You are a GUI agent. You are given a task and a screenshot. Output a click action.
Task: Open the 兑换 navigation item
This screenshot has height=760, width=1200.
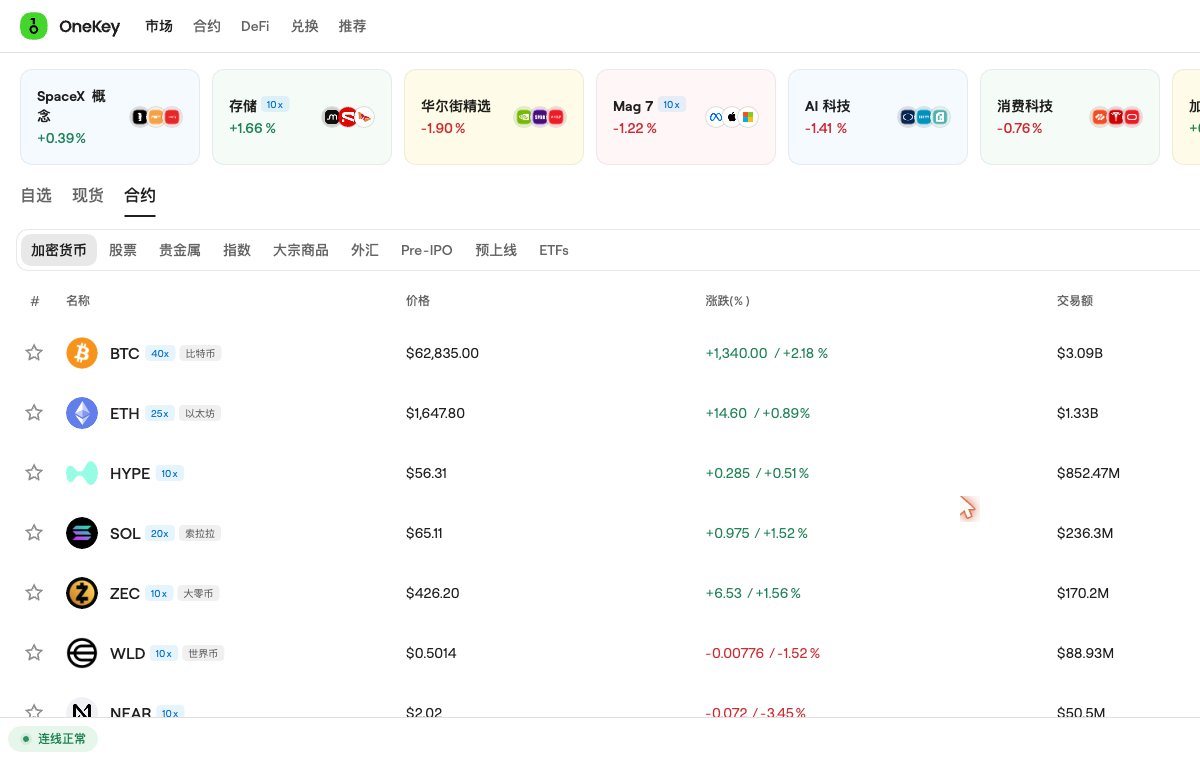click(305, 26)
